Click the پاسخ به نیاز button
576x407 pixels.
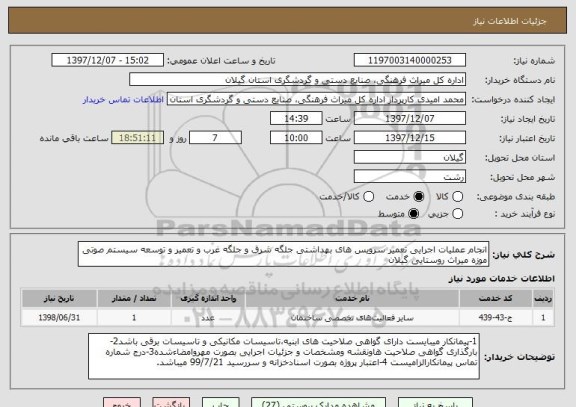pyautogui.click(x=435, y=402)
